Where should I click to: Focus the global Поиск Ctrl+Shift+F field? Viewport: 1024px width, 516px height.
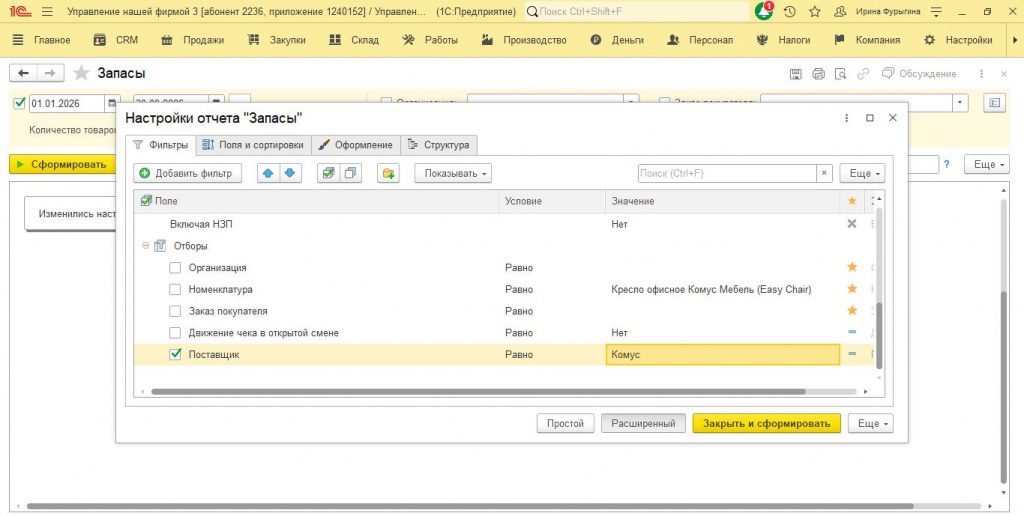(x=637, y=12)
